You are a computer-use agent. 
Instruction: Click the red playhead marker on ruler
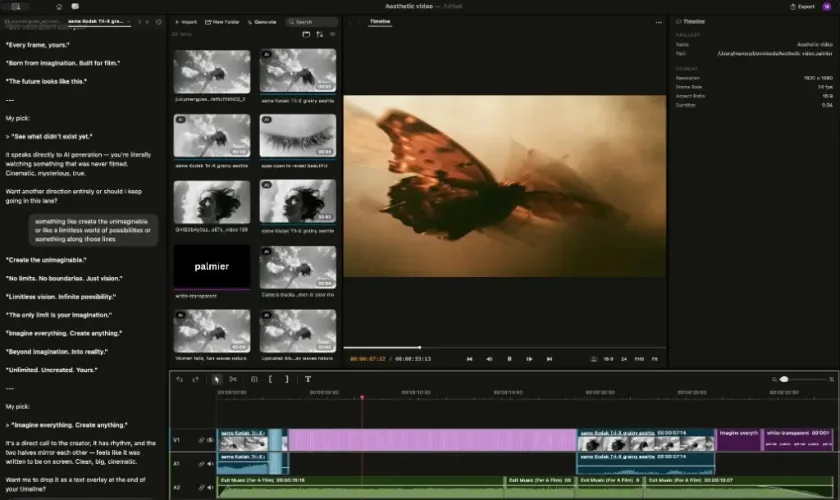(362, 398)
